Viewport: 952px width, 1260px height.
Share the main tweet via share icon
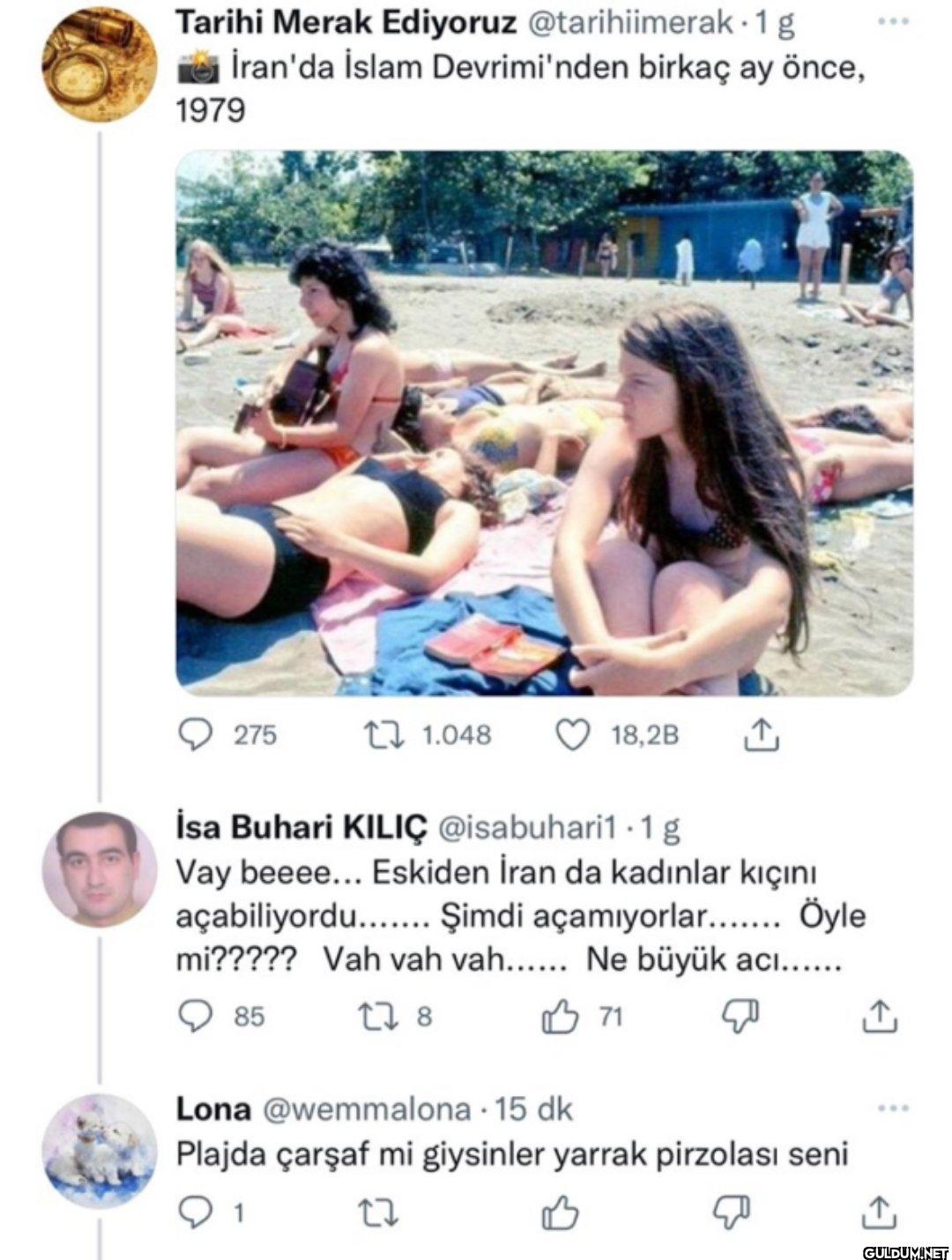coord(763,734)
